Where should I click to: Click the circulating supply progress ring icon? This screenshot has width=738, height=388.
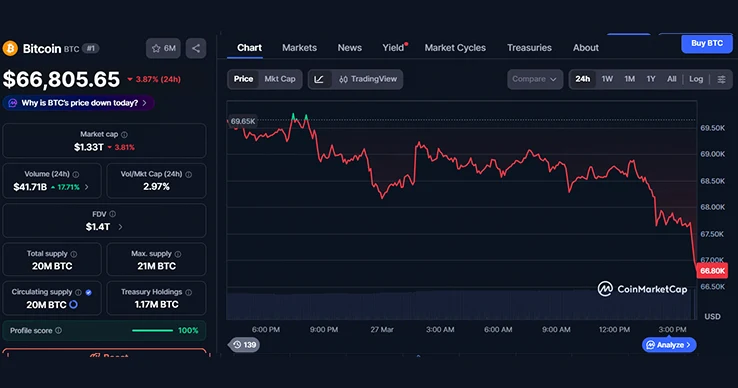73,305
